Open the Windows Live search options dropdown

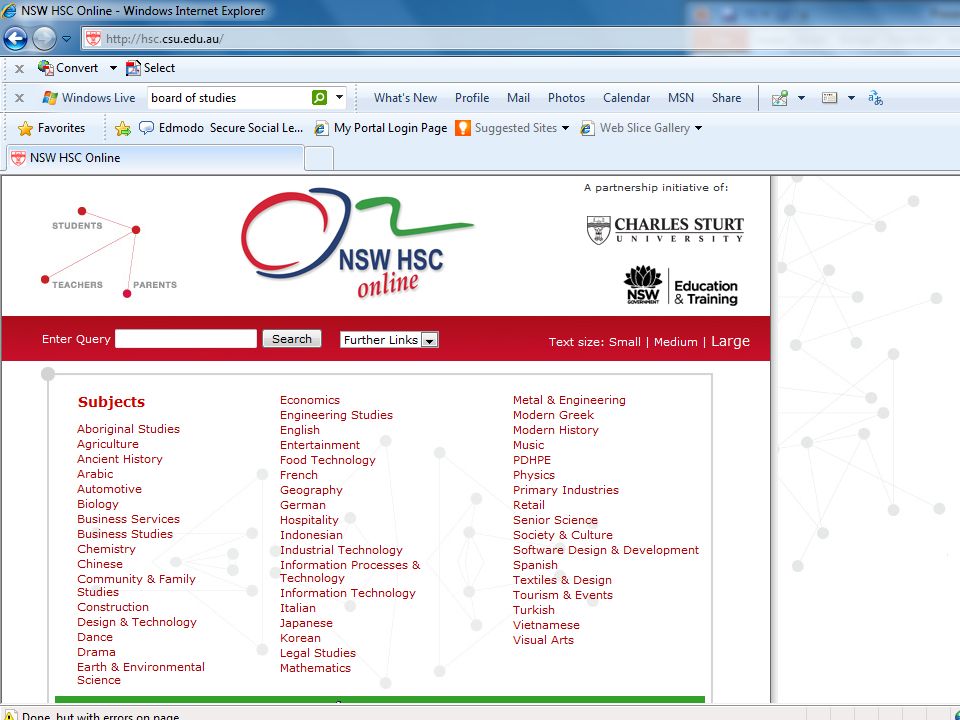click(x=339, y=98)
